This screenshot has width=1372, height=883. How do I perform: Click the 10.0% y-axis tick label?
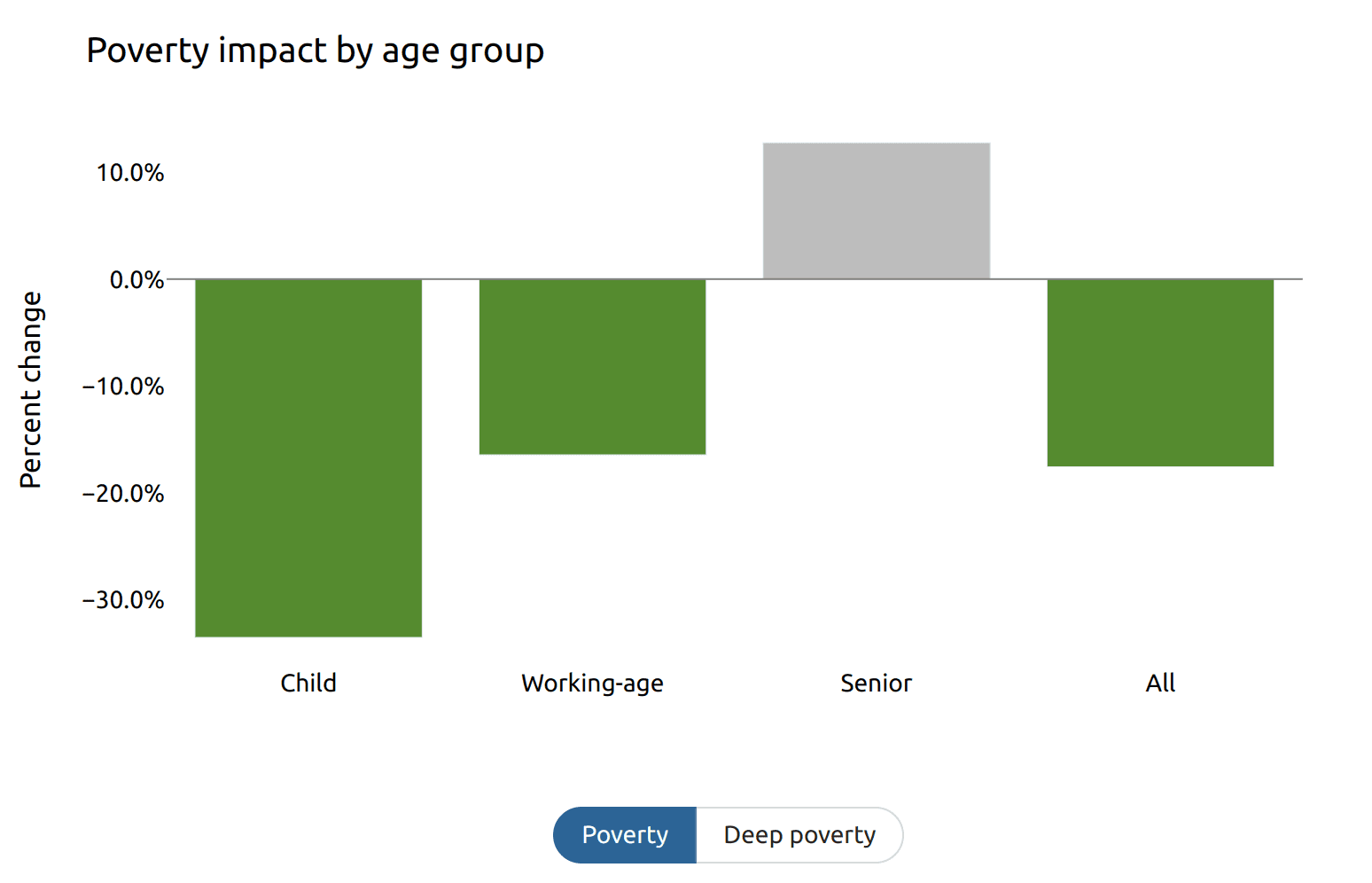130,173
